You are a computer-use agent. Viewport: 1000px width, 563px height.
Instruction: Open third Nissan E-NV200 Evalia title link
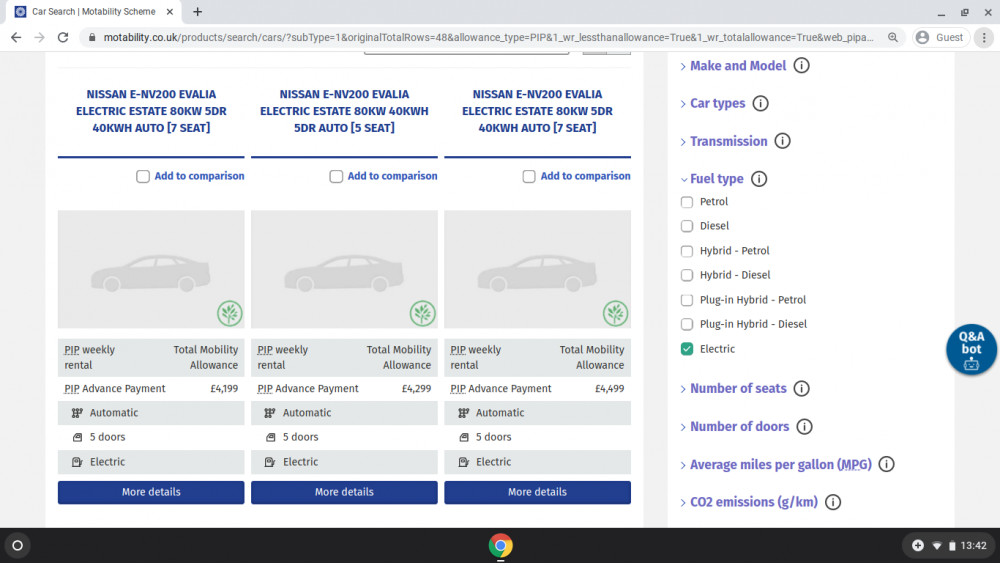537,111
